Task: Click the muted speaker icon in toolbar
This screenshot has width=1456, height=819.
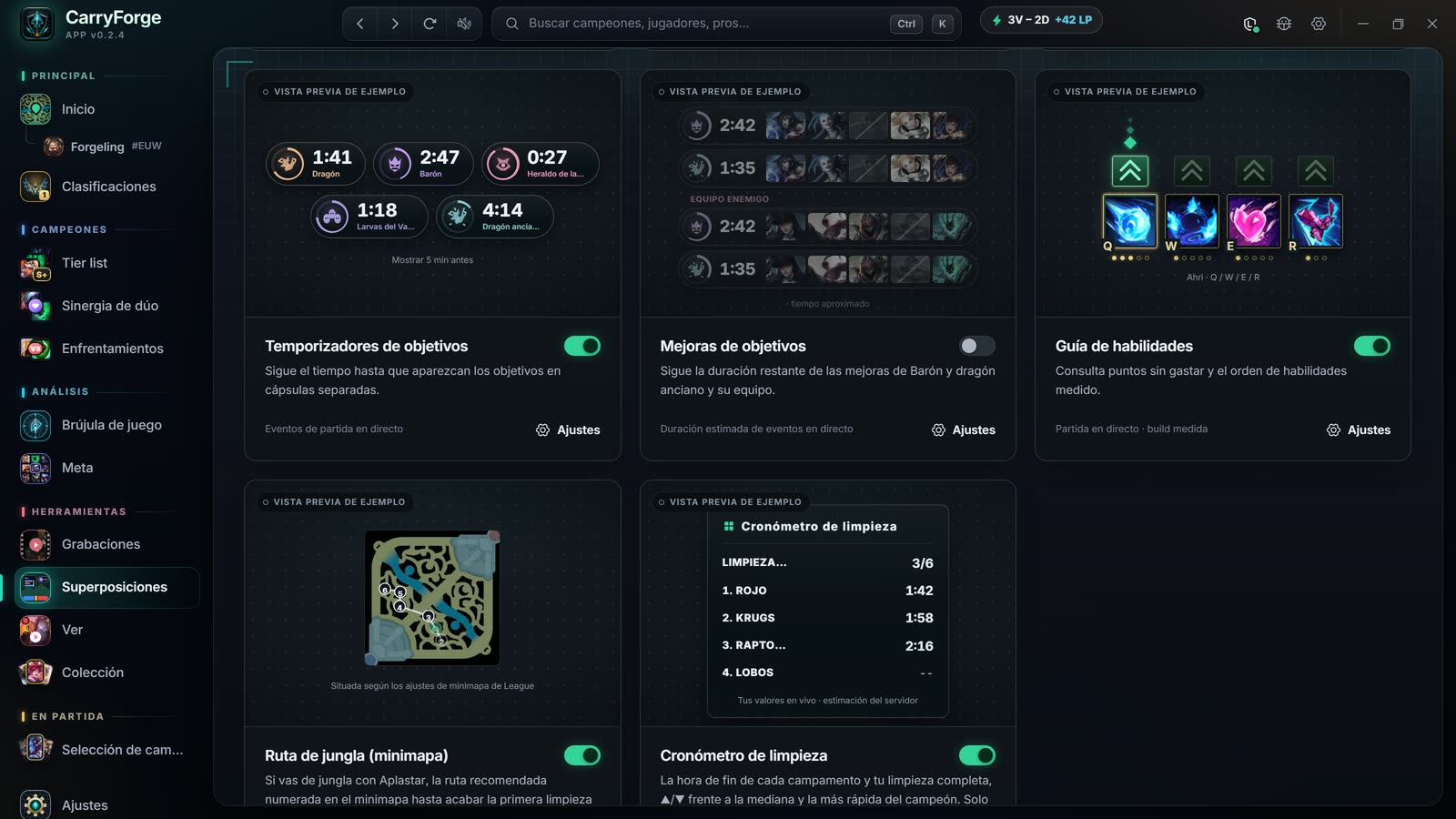Action: coord(464,24)
